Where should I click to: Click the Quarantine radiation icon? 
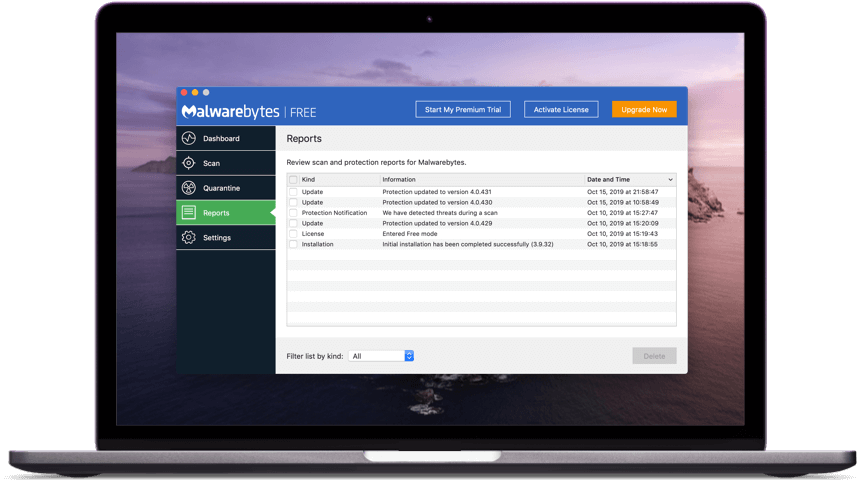pyautogui.click(x=188, y=187)
